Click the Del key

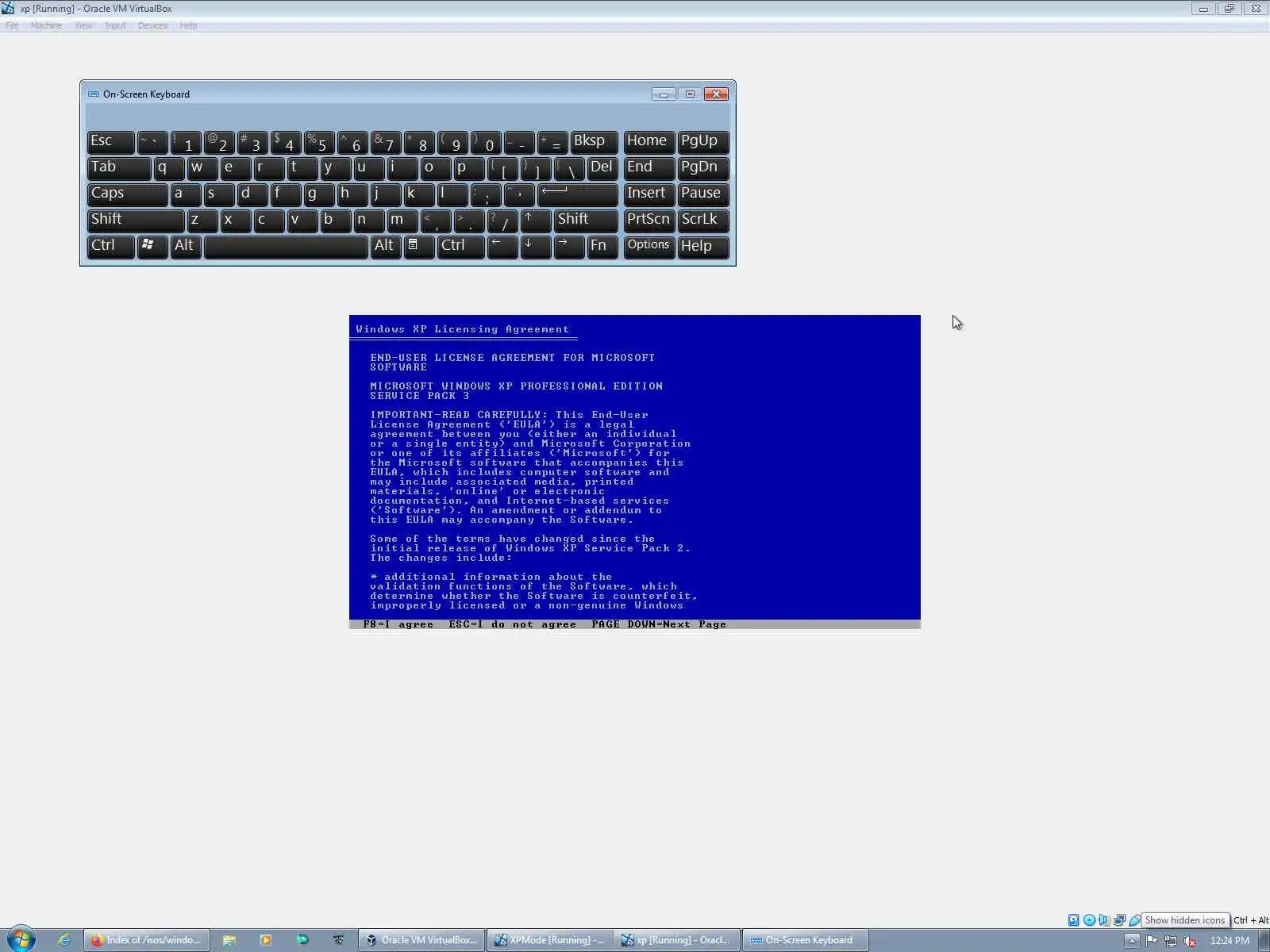click(x=602, y=168)
